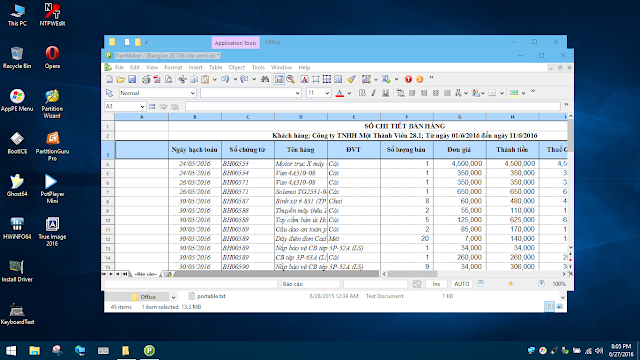
Task: Click the Ins mode button in status bar
Action: tap(436, 284)
